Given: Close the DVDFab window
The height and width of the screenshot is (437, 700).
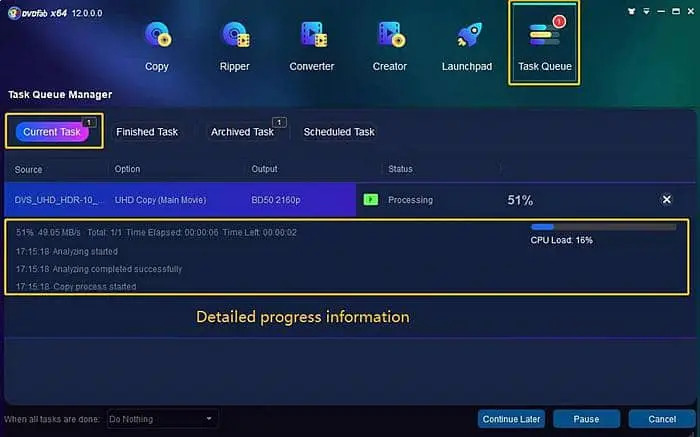Looking at the screenshot, I should (x=691, y=11).
